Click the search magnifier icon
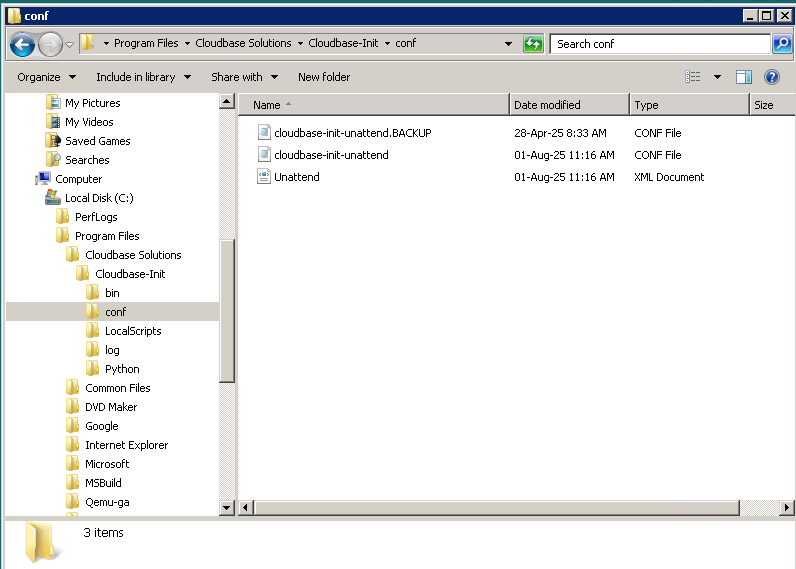Screen dimensions: 796x569 click(782, 44)
